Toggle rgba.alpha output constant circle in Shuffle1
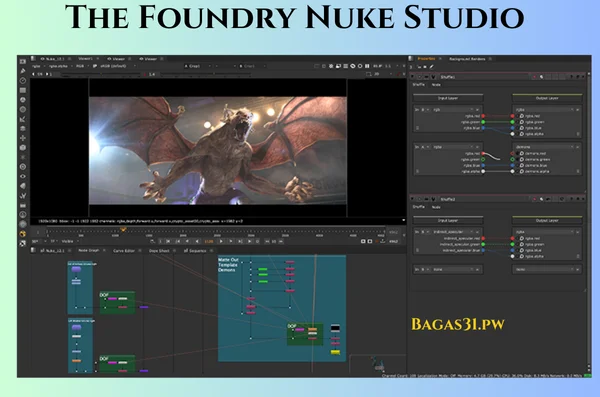Screen dimensions: 600x397 pyautogui.click(x=522, y=134)
